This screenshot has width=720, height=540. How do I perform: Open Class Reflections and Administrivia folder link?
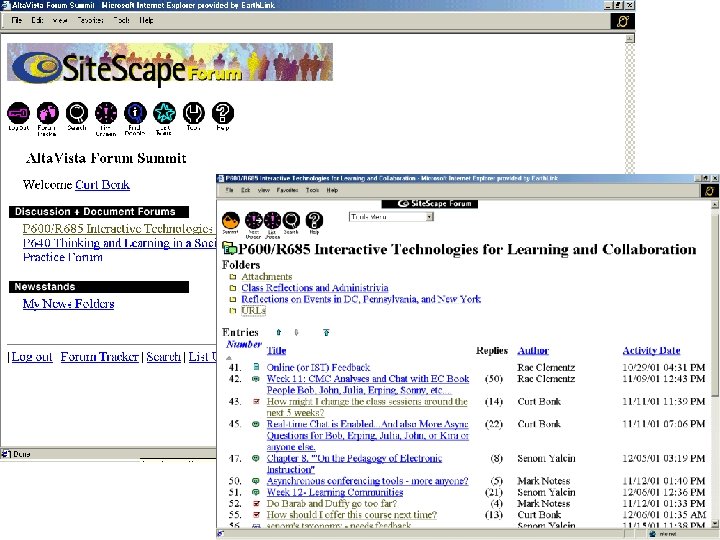coord(315,288)
